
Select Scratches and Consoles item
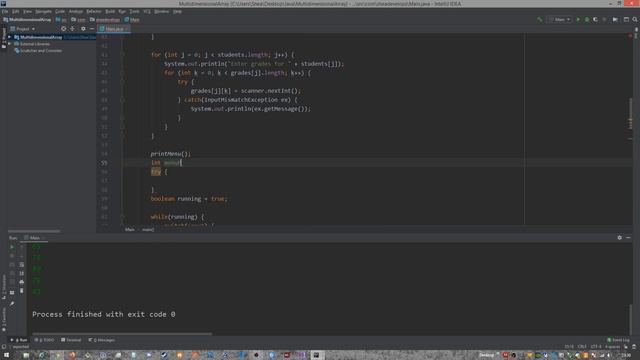(x=38, y=51)
